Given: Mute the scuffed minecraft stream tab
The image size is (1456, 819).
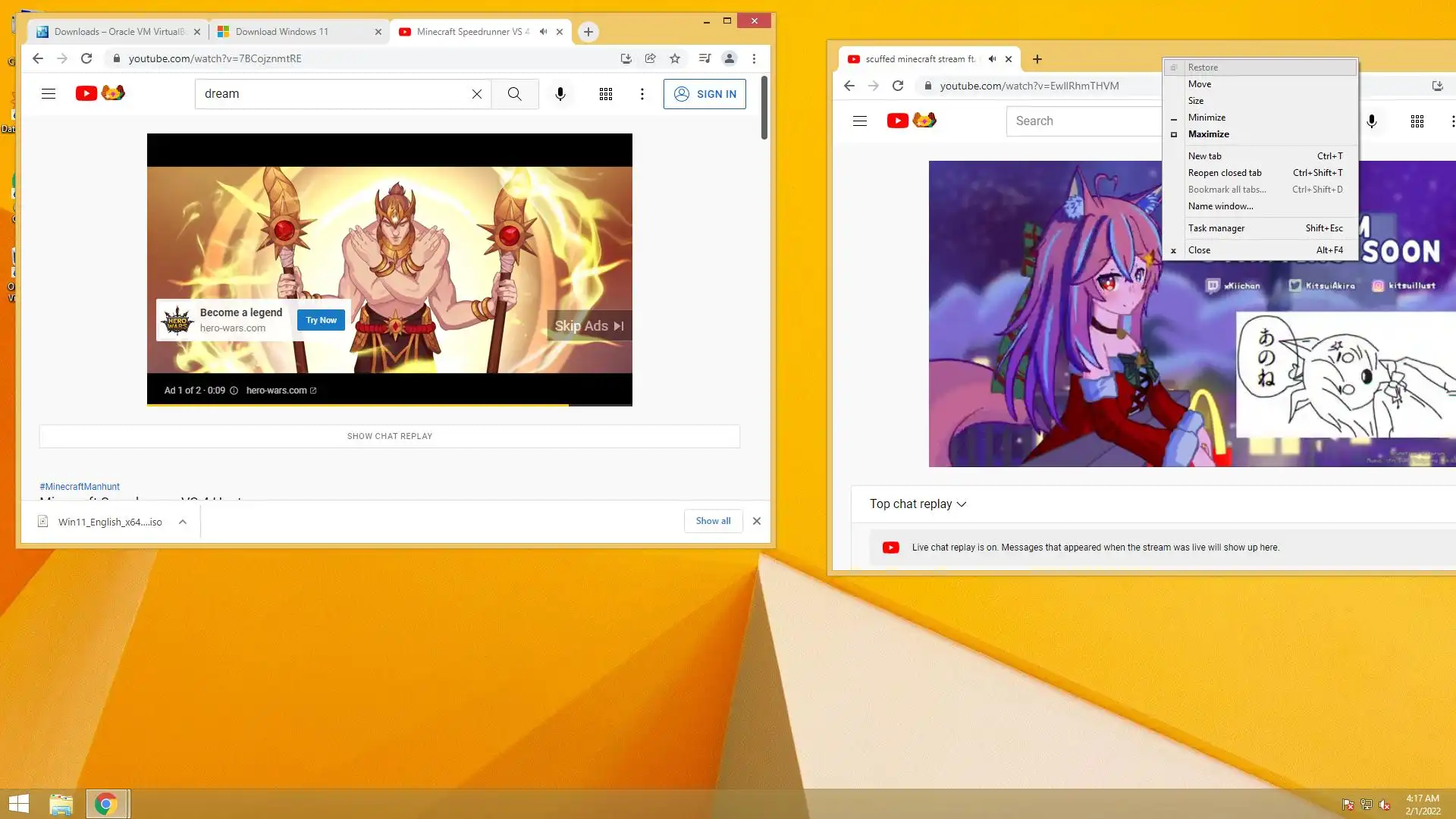Looking at the screenshot, I should point(992,59).
